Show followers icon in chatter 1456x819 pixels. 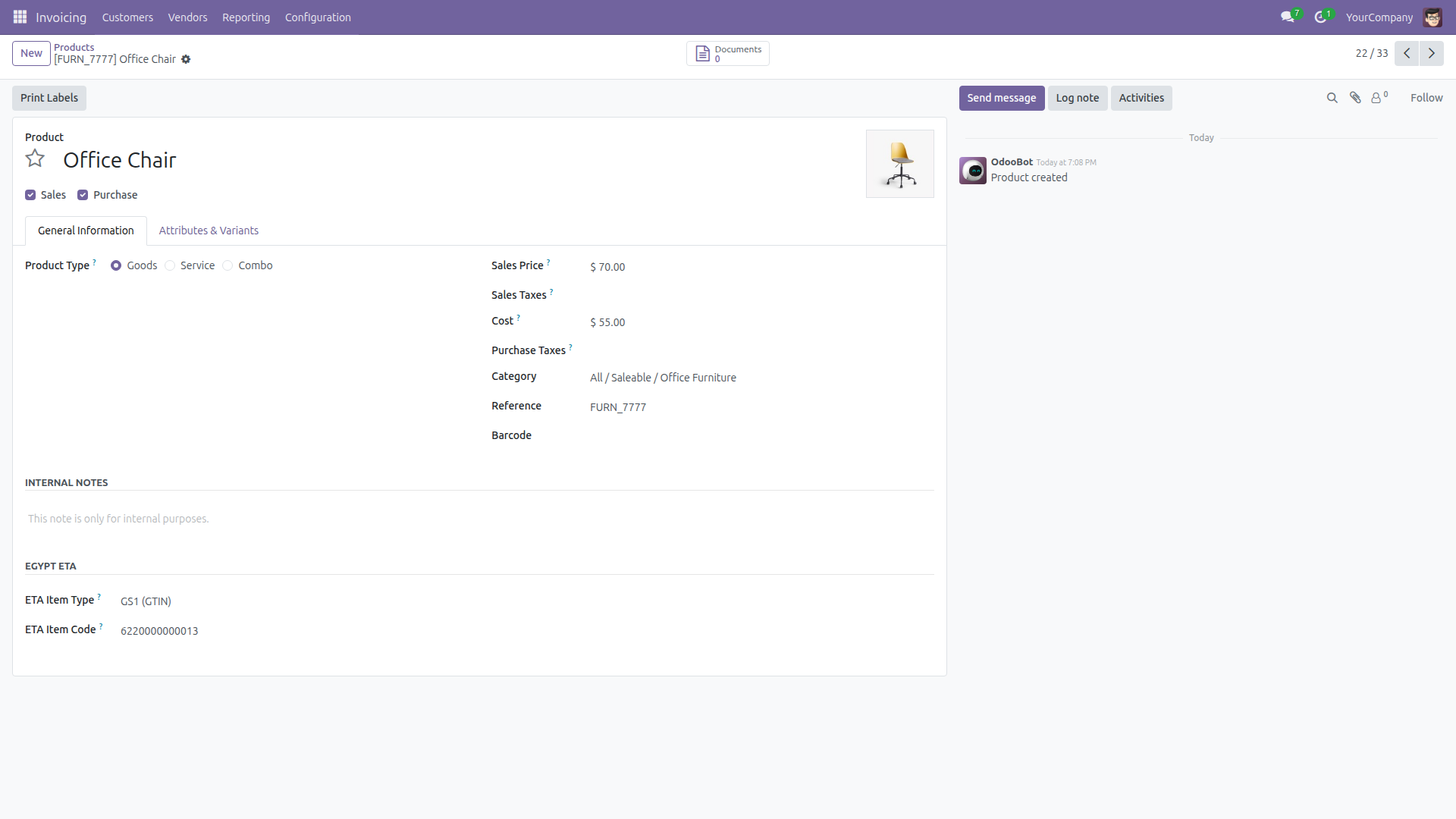point(1379,97)
